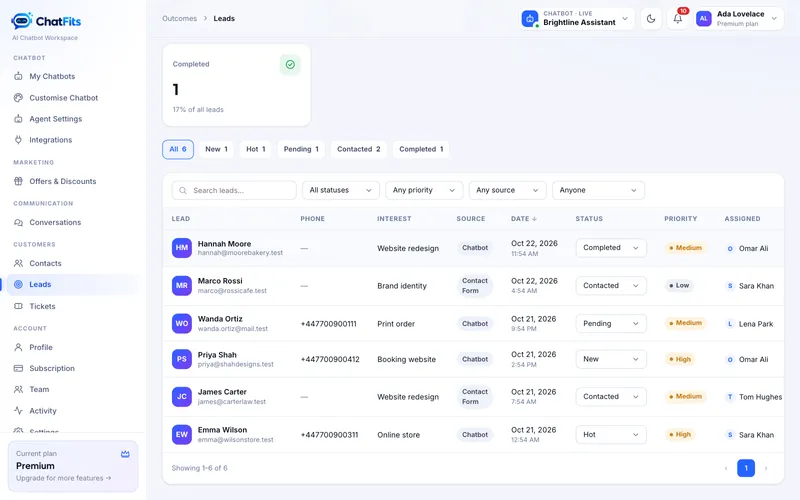
Task: Click Priya Shah's PS avatar
Action: (182, 359)
